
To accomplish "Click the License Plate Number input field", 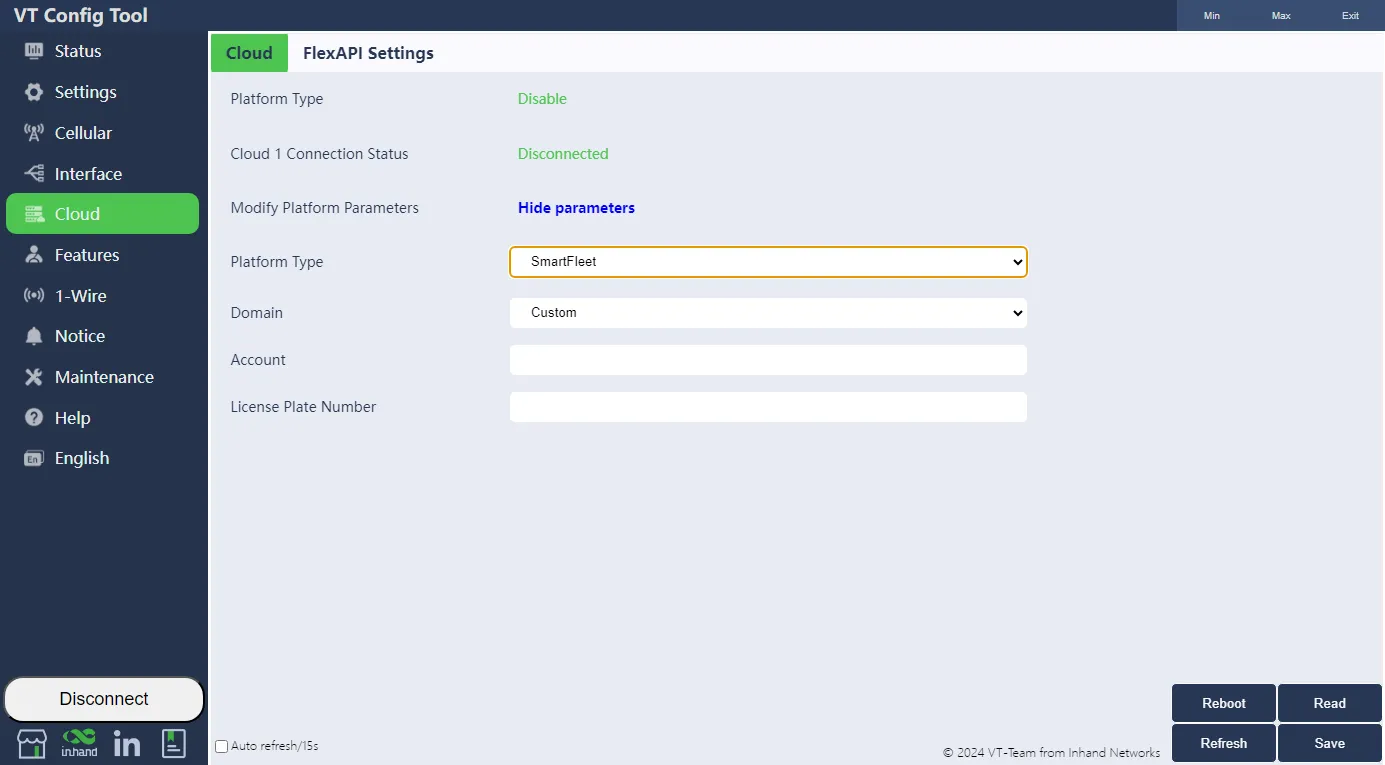I will tap(768, 407).
